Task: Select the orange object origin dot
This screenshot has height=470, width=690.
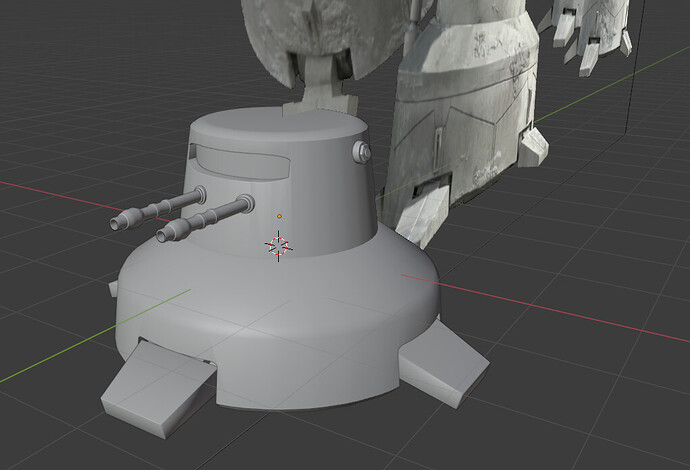Action: coord(279,216)
